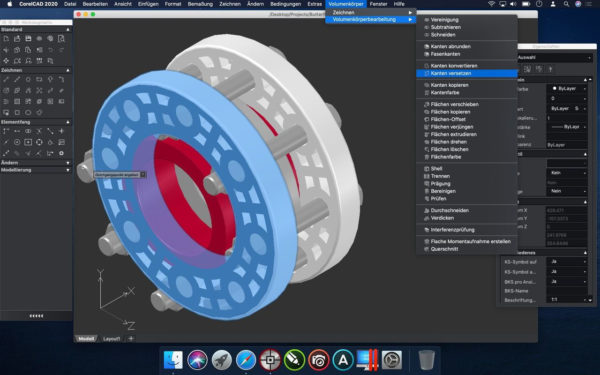Select the Ellipse tool in Zeichnen toolbar

coord(28,112)
